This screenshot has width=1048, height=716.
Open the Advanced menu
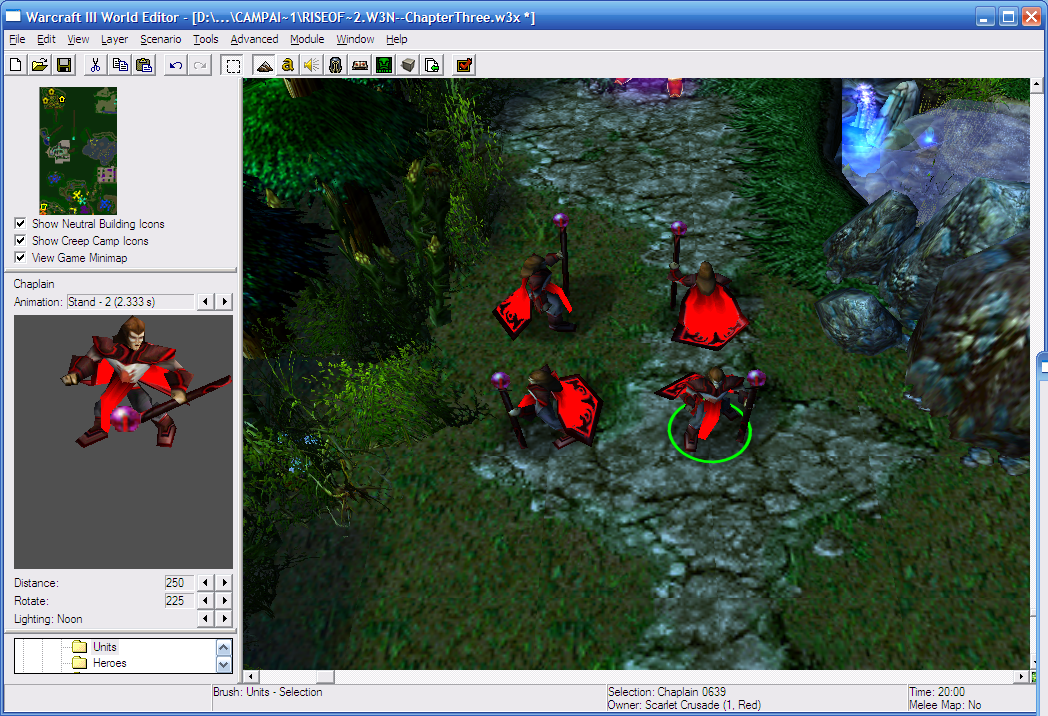point(254,39)
